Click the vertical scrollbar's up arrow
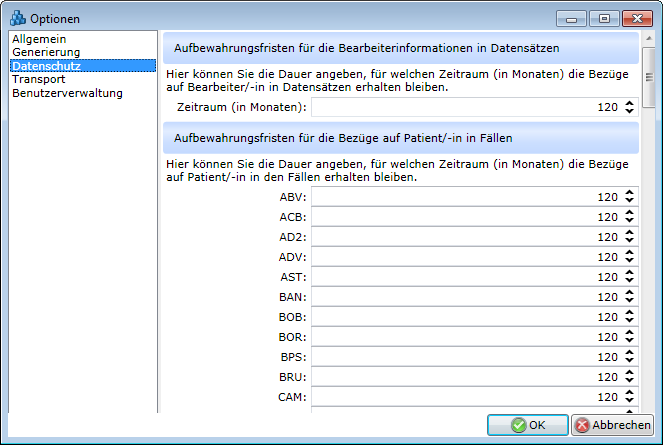The image size is (663, 445). [x=648, y=37]
